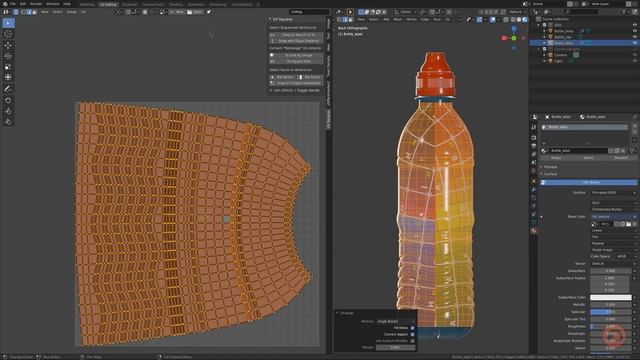
Task: Open the Edit menu
Action: click(x=23, y=4)
